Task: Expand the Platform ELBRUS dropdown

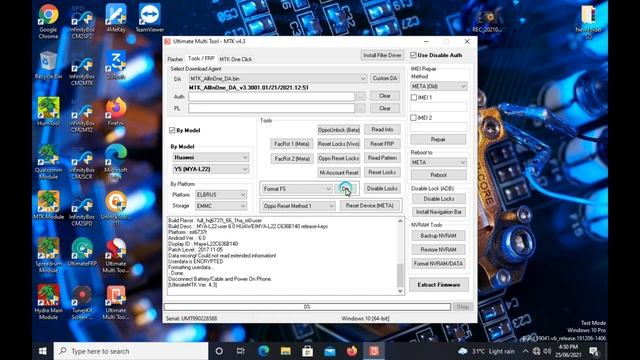Action: 221,195
